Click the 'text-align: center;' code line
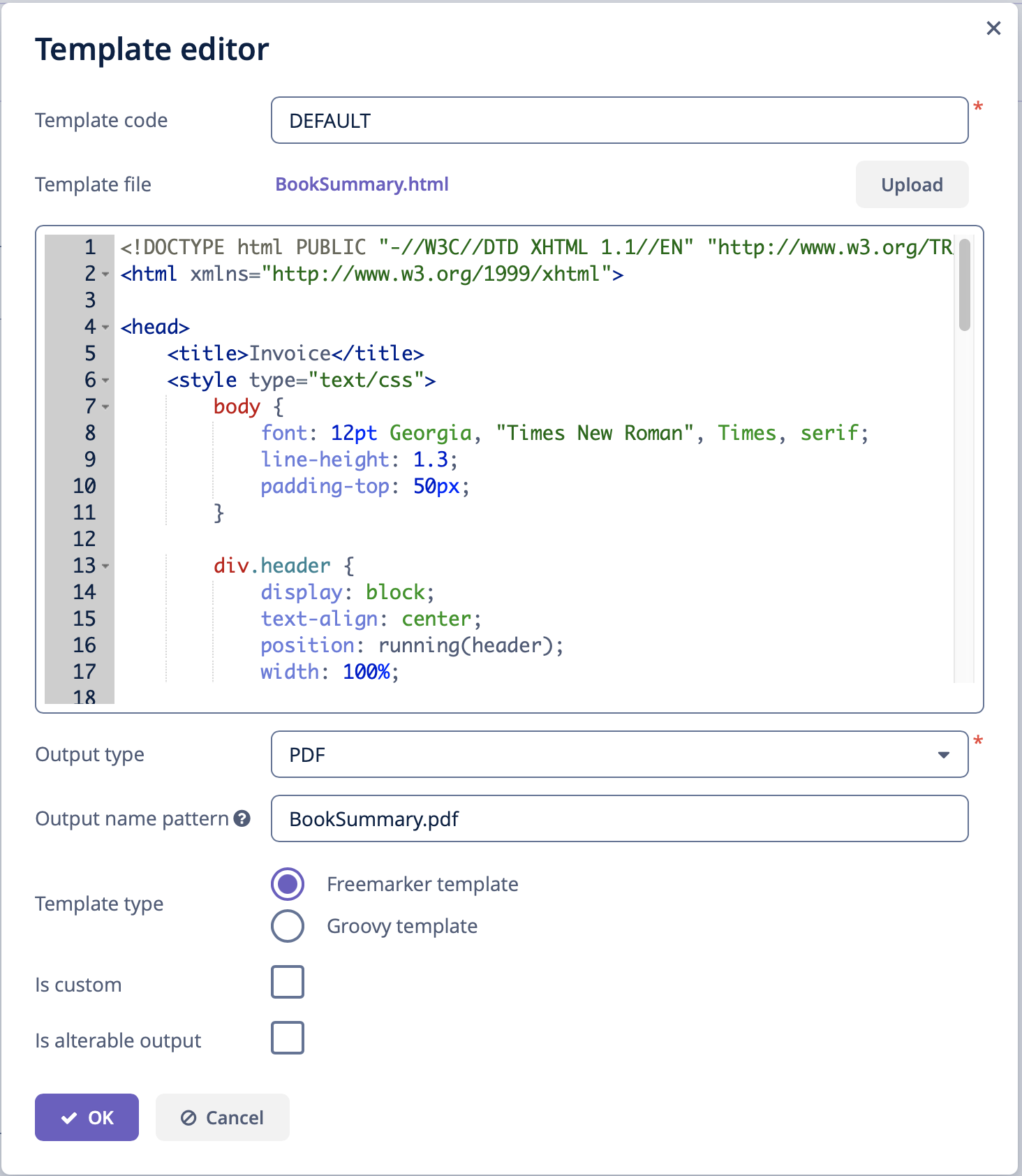The height and width of the screenshot is (1176, 1022). pos(371,619)
